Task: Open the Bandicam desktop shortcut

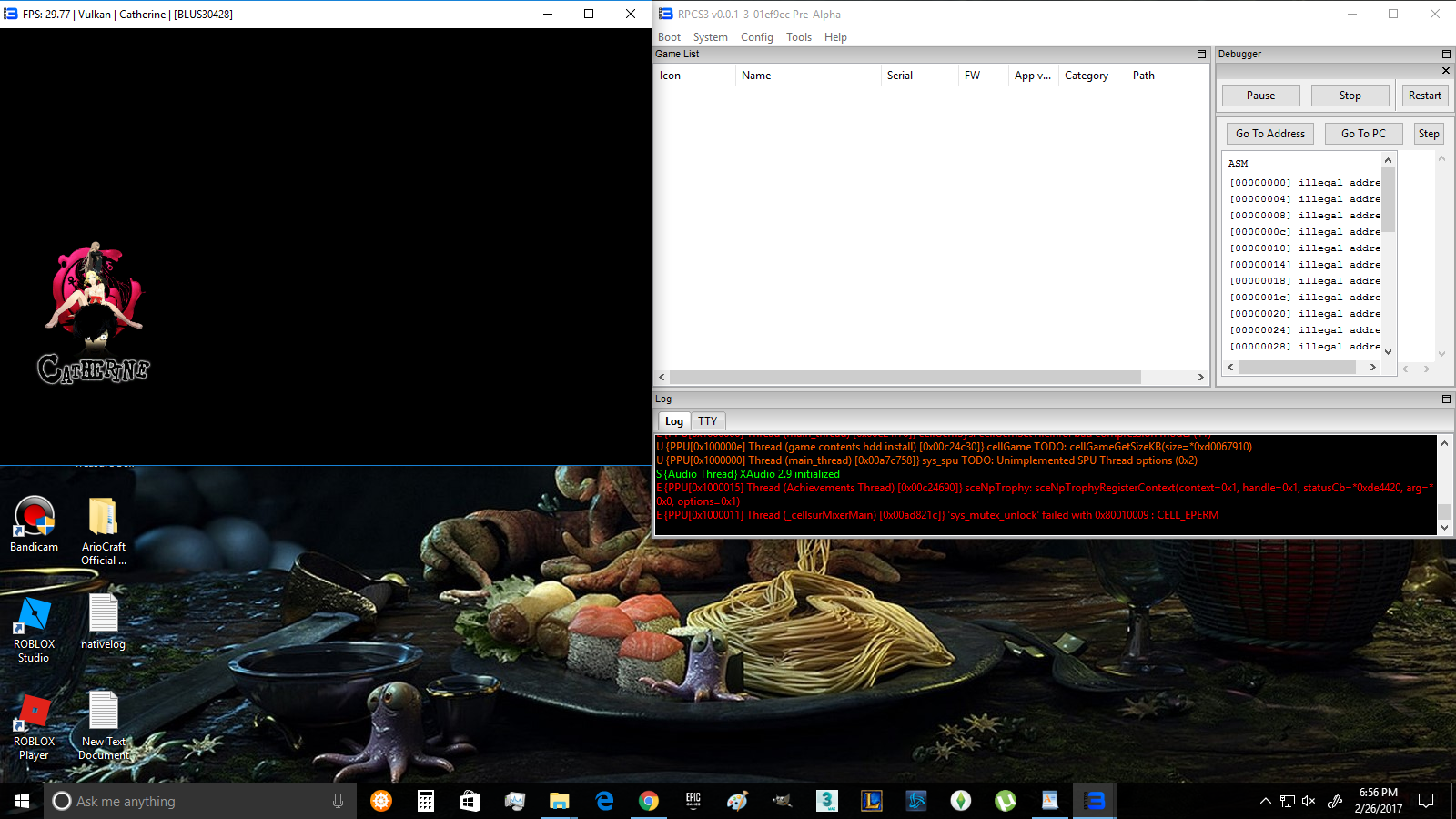Action: pos(35,524)
